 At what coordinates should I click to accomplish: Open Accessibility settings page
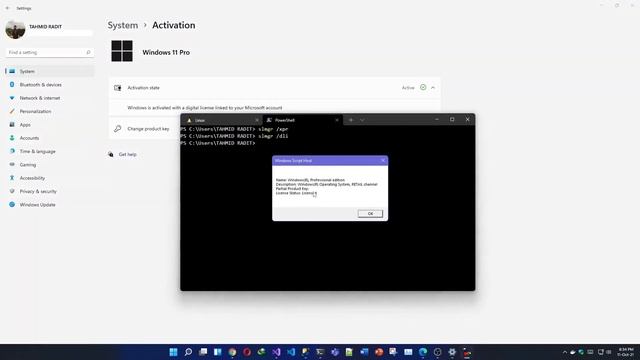32,178
